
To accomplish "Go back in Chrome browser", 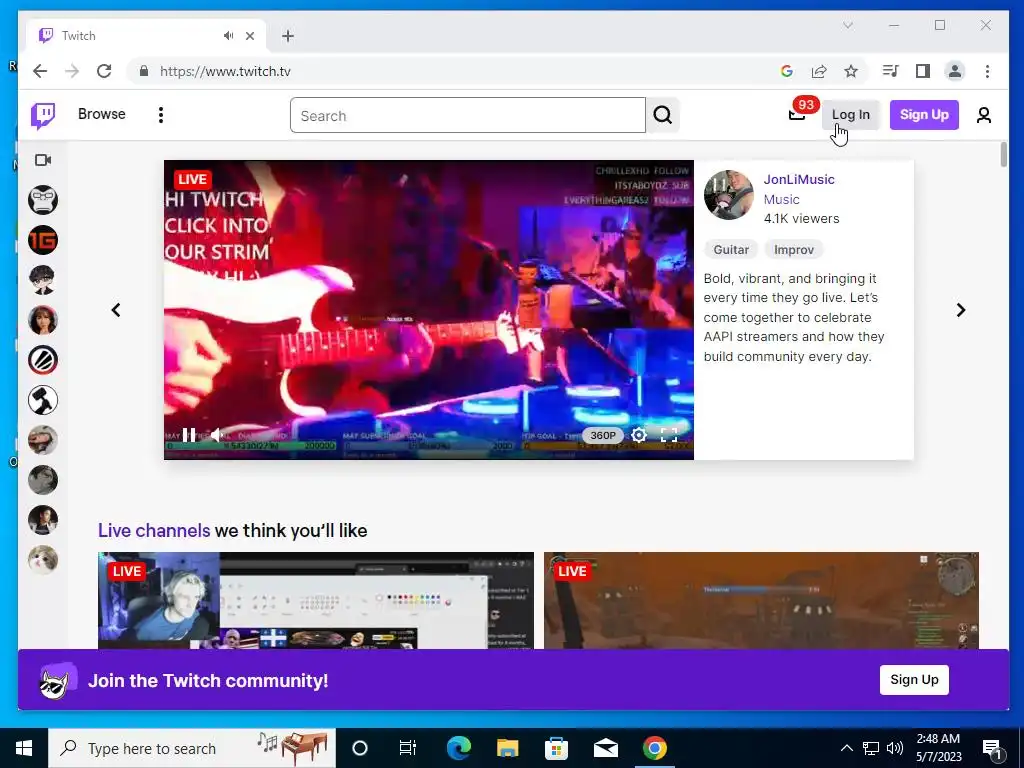I will point(40,71).
